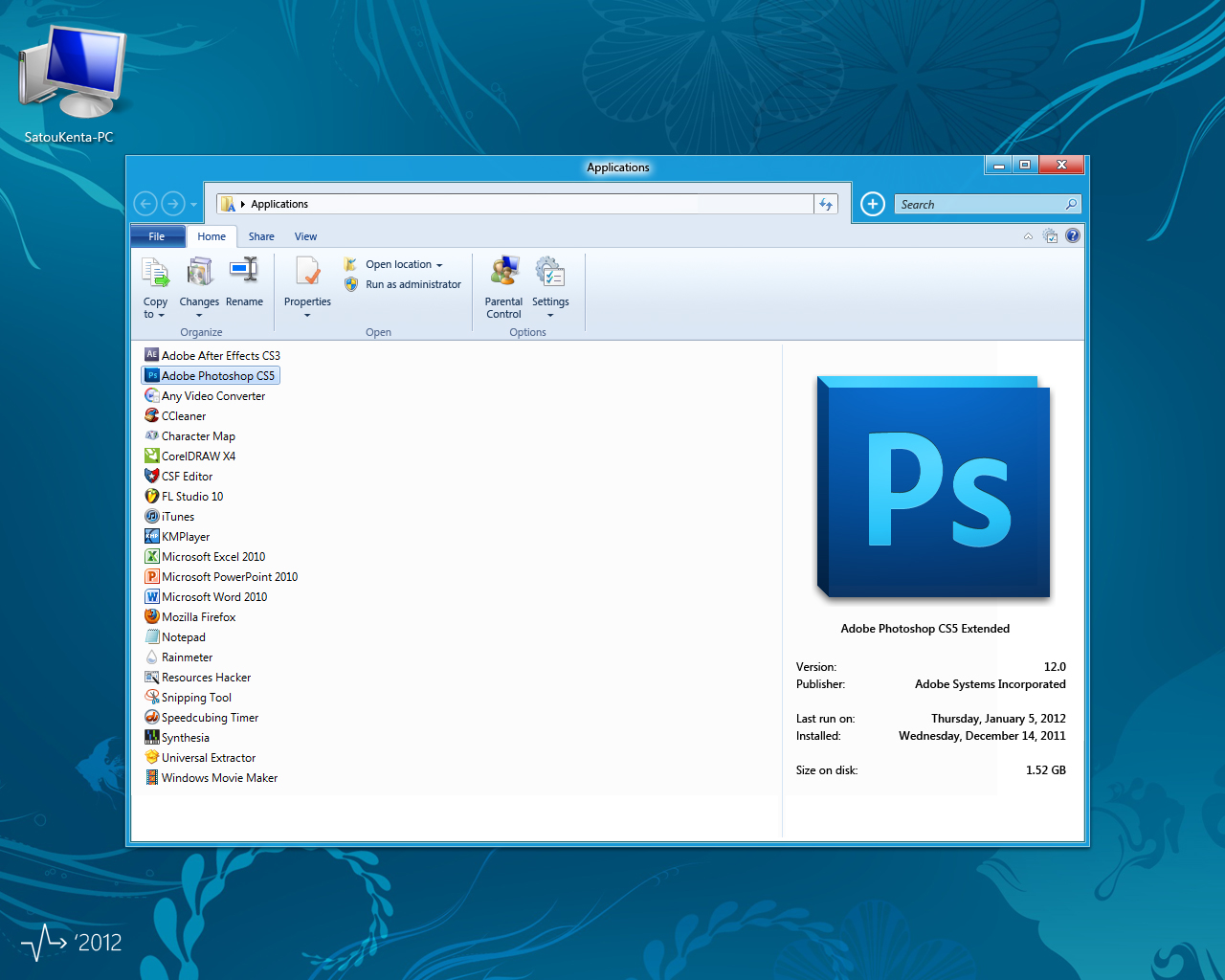Image resolution: width=1225 pixels, height=980 pixels.
Task: Select the CorelDRAW X4 icon
Action: (151, 456)
